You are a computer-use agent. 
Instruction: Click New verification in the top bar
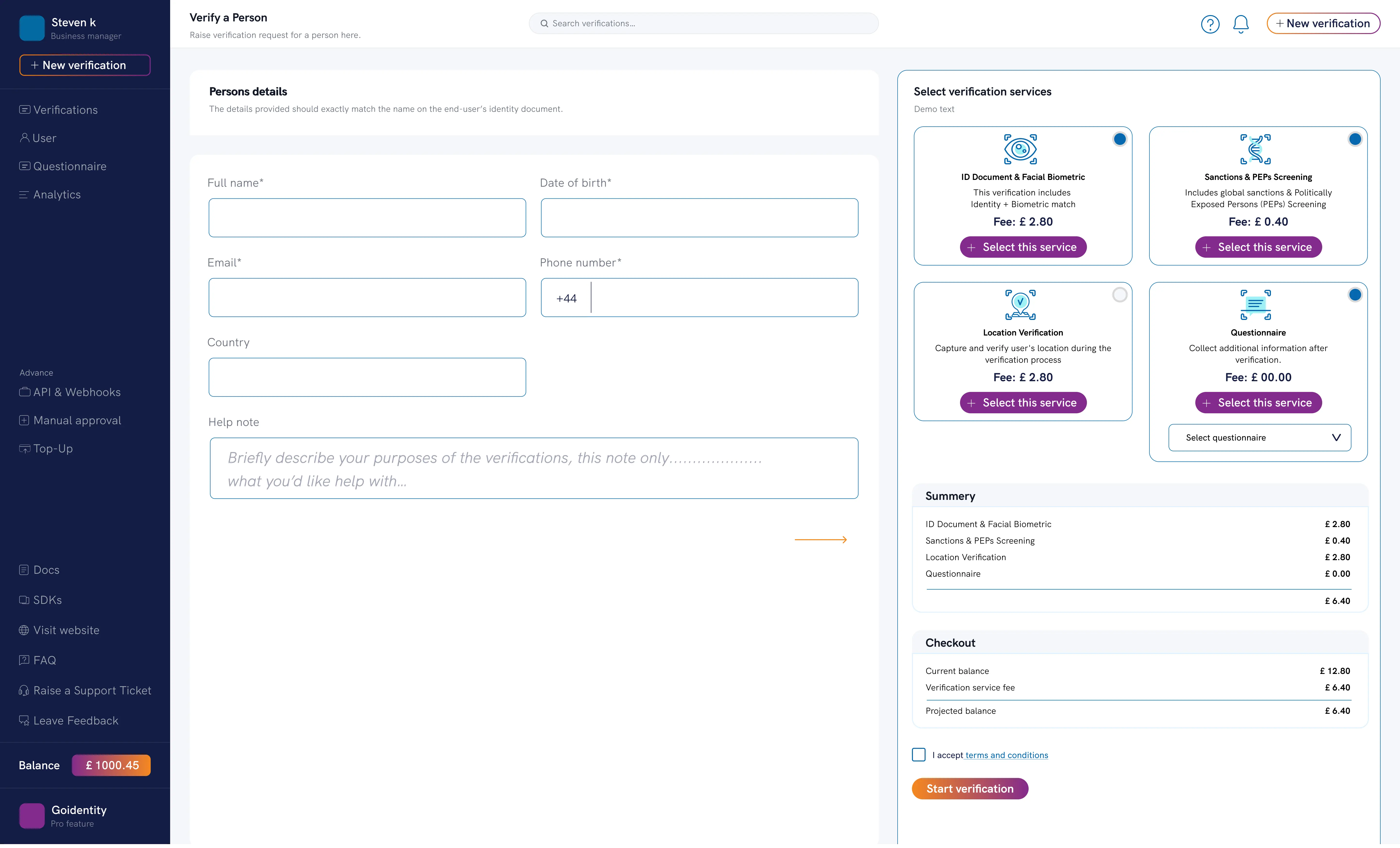pos(1323,23)
